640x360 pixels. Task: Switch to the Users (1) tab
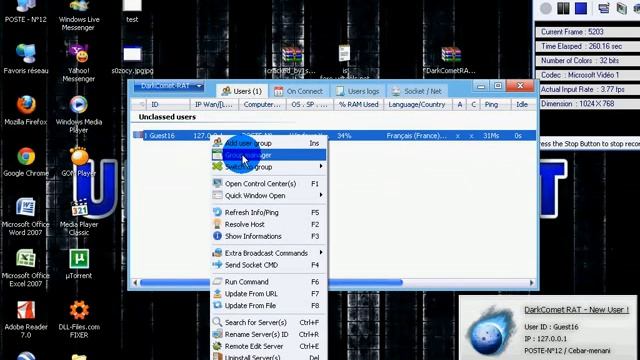pos(242,91)
